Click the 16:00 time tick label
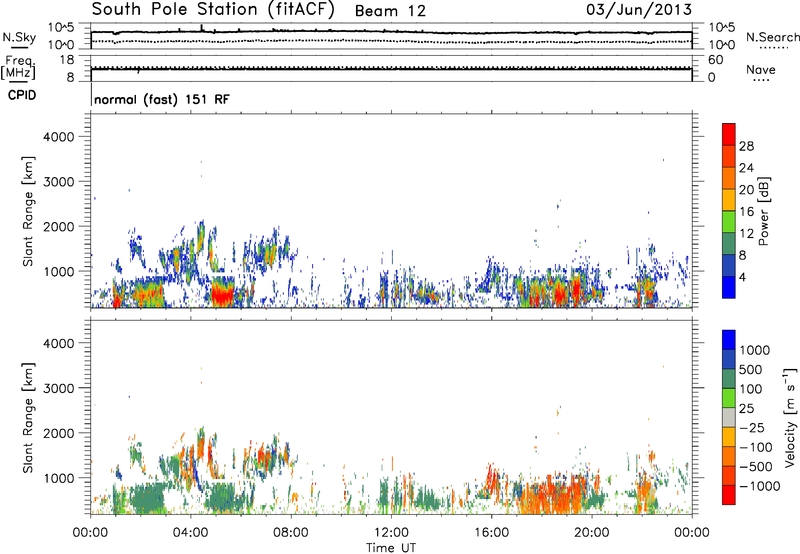This screenshot has height=554, width=800. coord(491,533)
